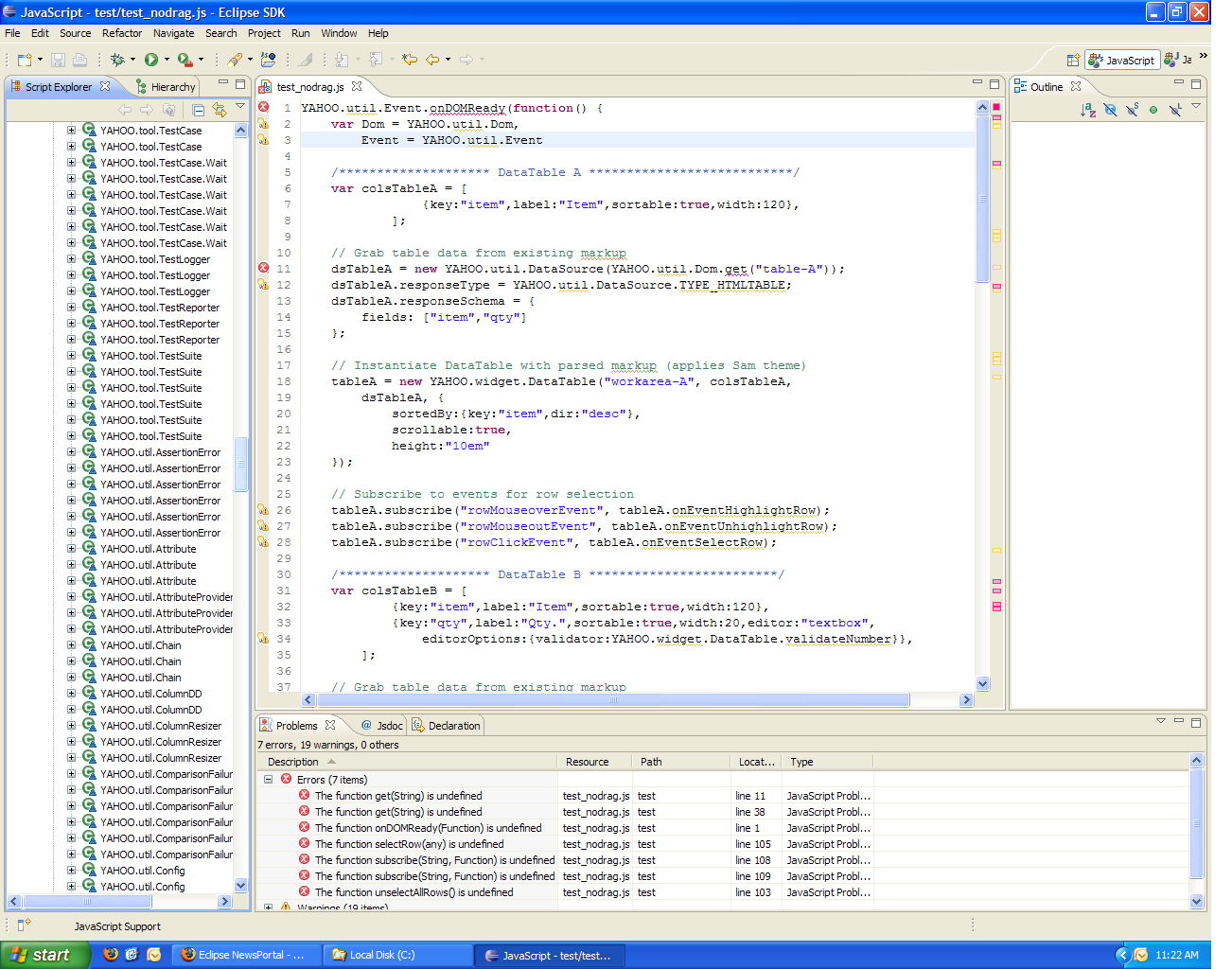Expand the YAHOO.tool.TestLogger first tree node
The height and width of the screenshot is (969, 1232).
71,258
